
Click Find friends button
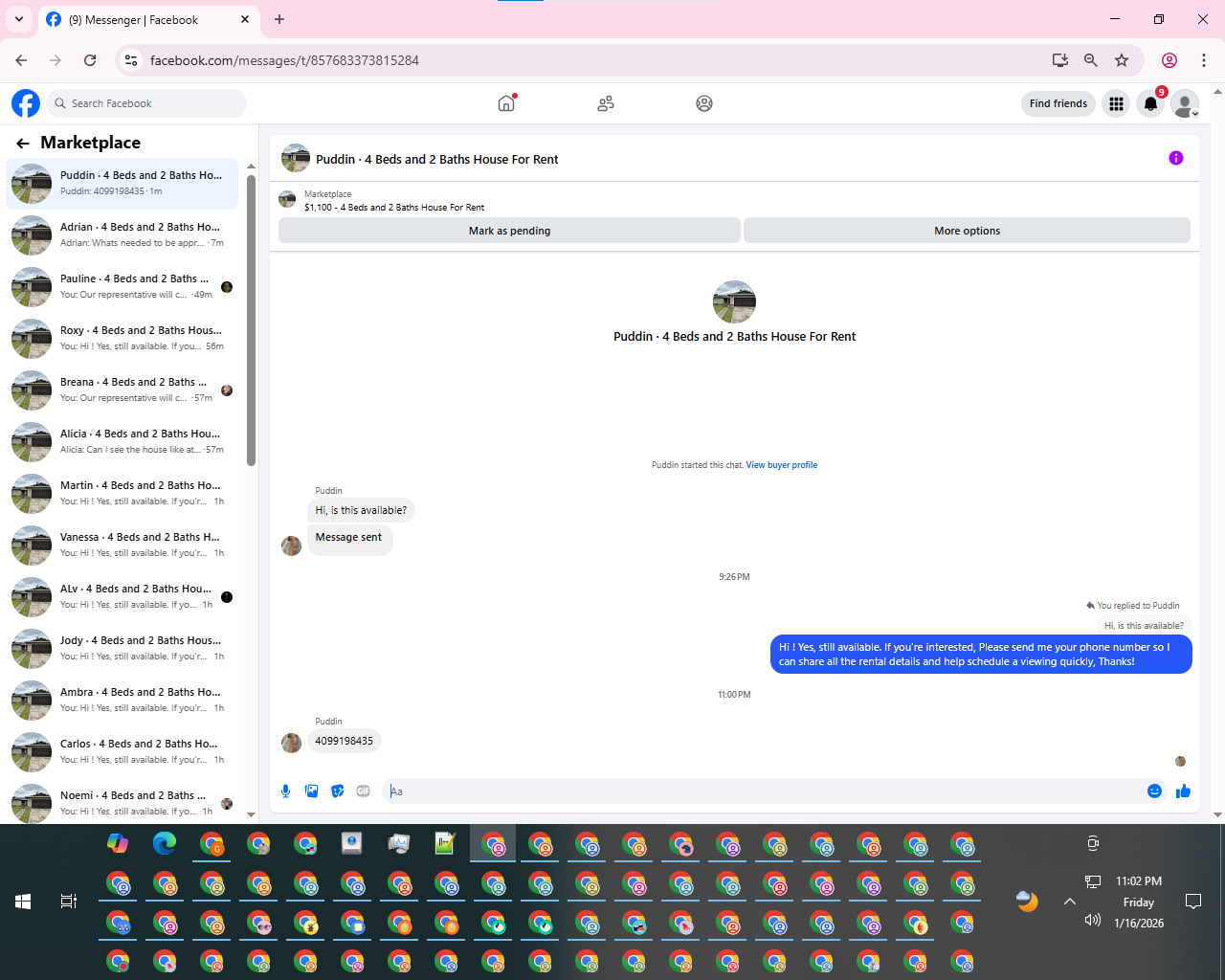(x=1058, y=103)
